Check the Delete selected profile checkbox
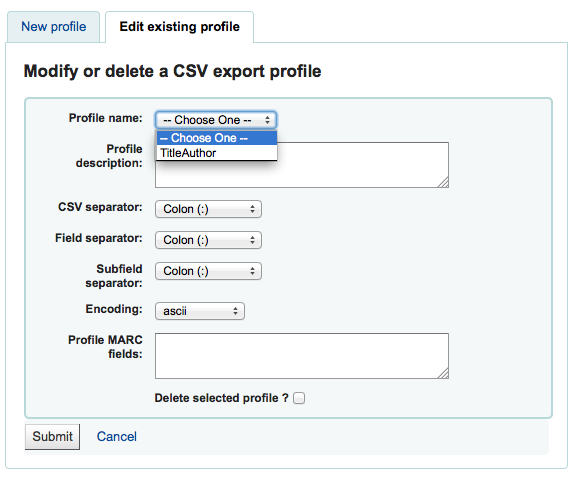This screenshot has width=574, height=478. 299,398
